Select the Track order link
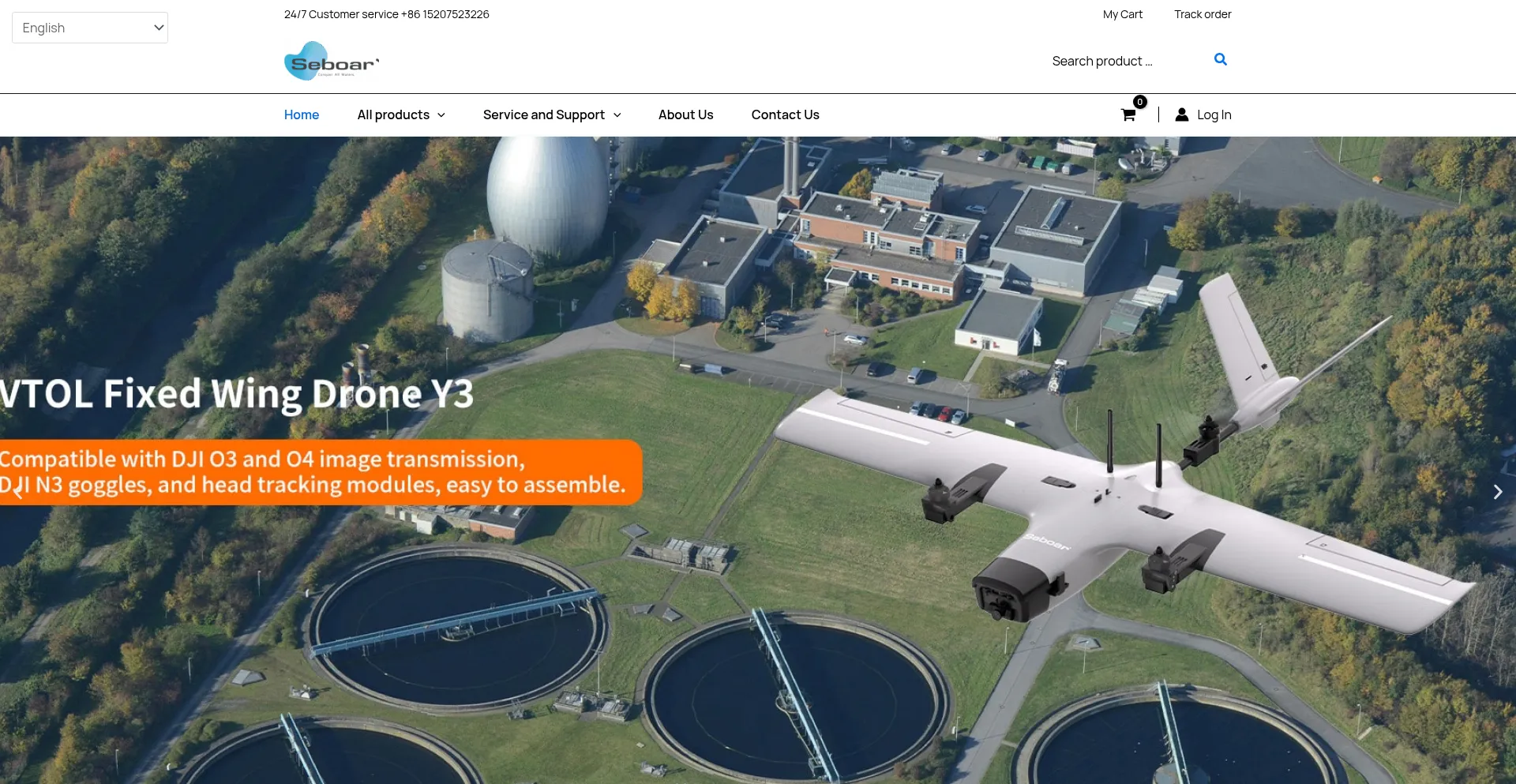 click(1203, 14)
